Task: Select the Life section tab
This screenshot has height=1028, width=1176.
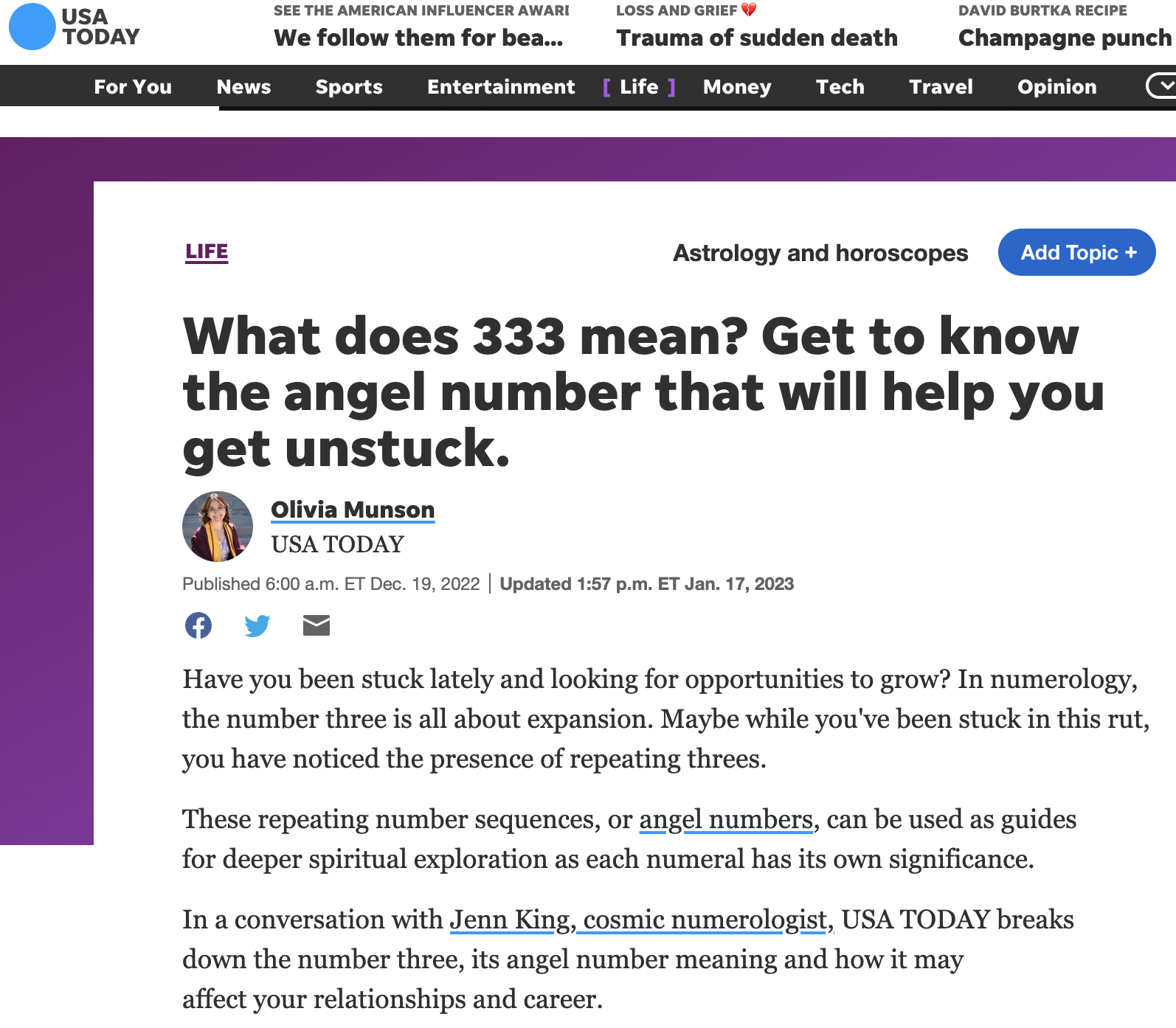Action: tap(639, 87)
